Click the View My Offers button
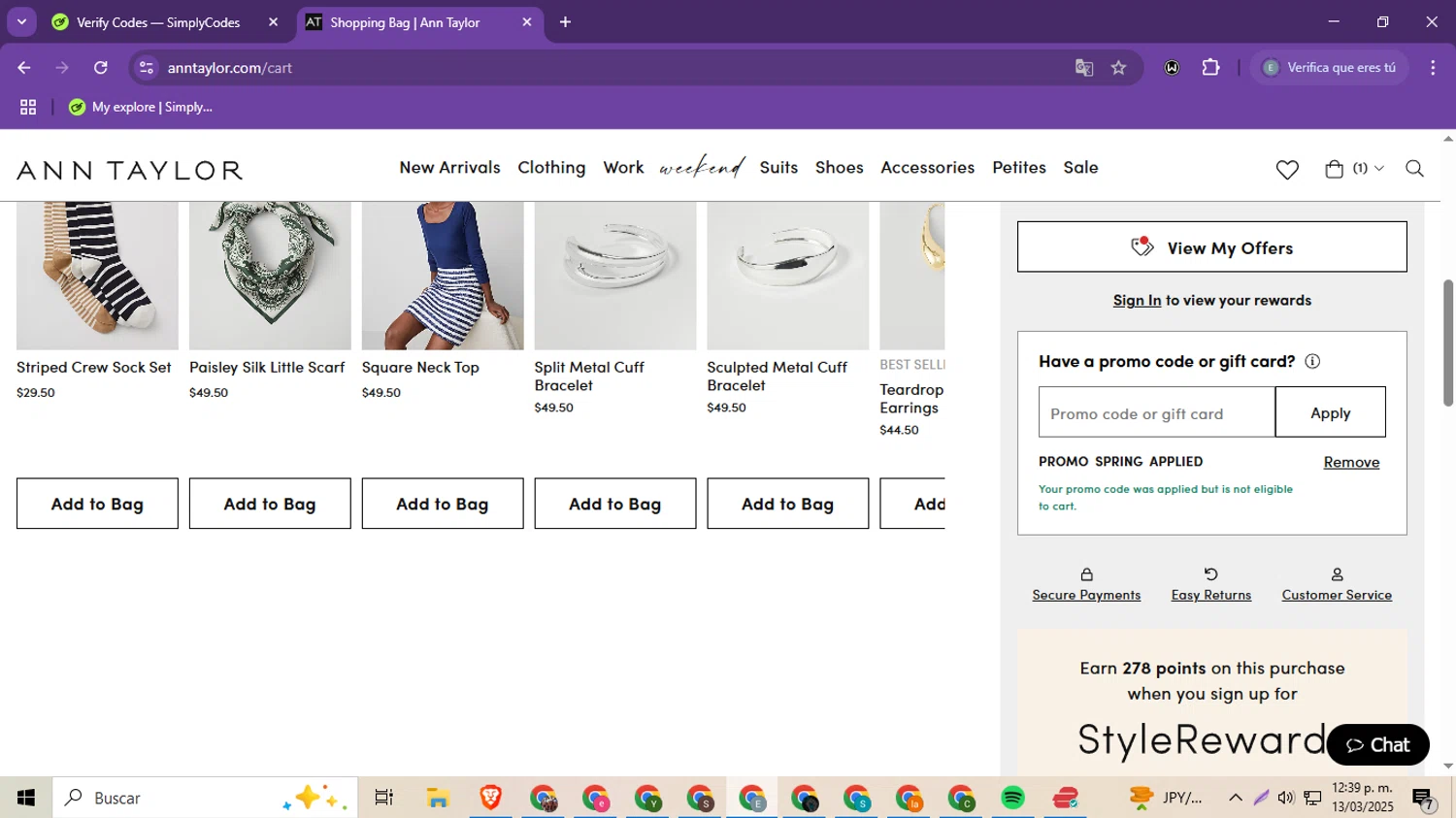 coord(1211,247)
